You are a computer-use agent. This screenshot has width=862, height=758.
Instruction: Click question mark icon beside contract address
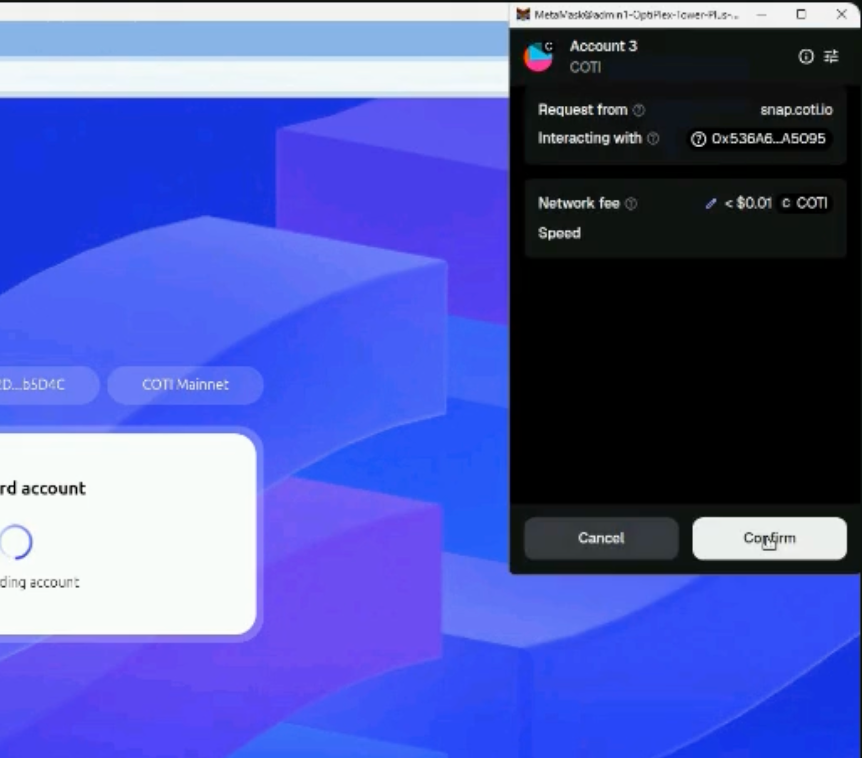coord(699,139)
